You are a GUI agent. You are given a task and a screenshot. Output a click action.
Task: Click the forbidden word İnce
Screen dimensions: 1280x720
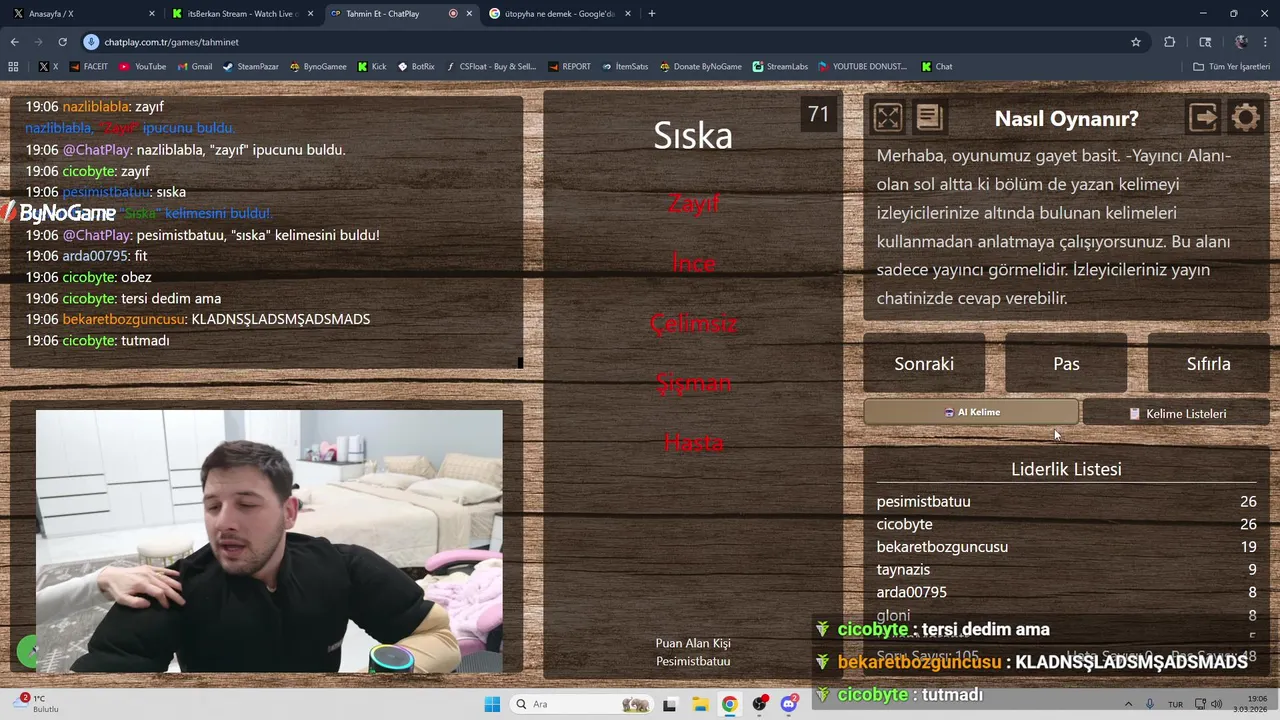tap(693, 263)
